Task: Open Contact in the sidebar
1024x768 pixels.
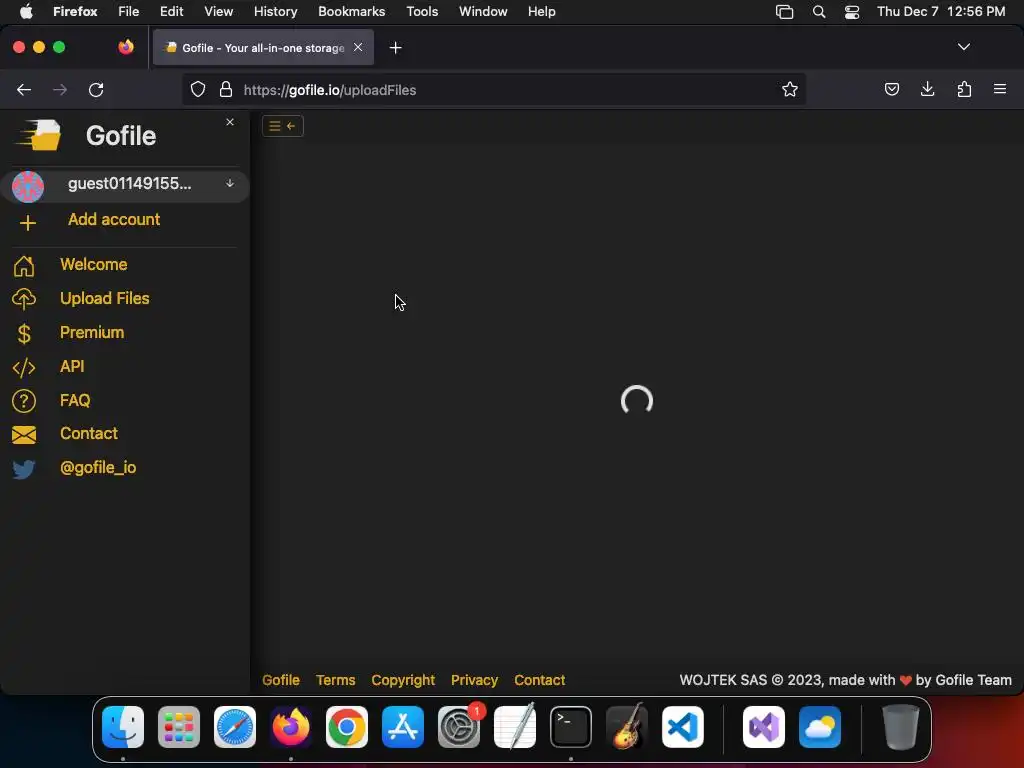Action: tap(89, 434)
